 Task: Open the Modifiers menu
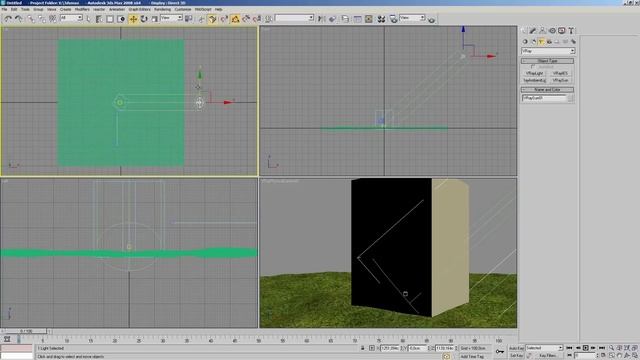[82, 9]
